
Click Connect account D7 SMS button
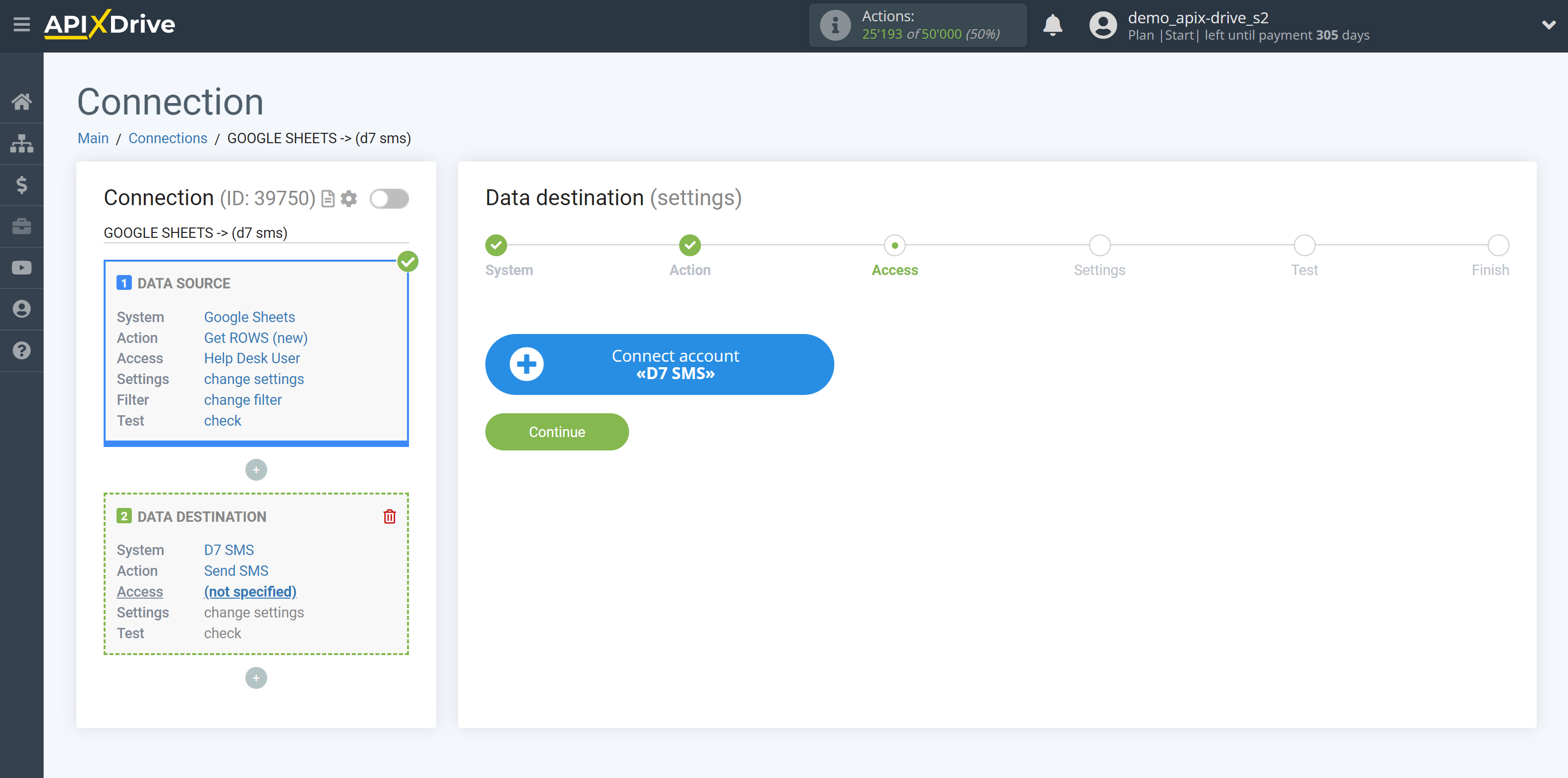660,364
